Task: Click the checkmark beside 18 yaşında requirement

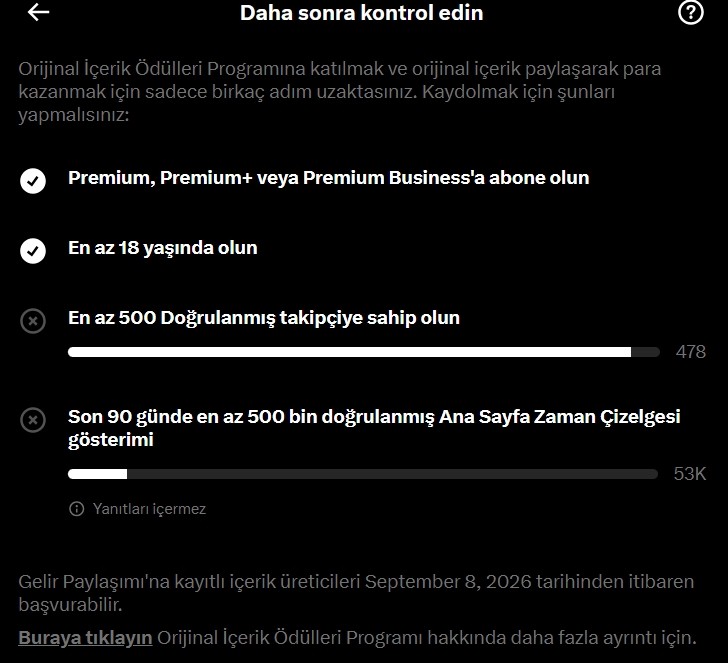Action: [x=33, y=251]
